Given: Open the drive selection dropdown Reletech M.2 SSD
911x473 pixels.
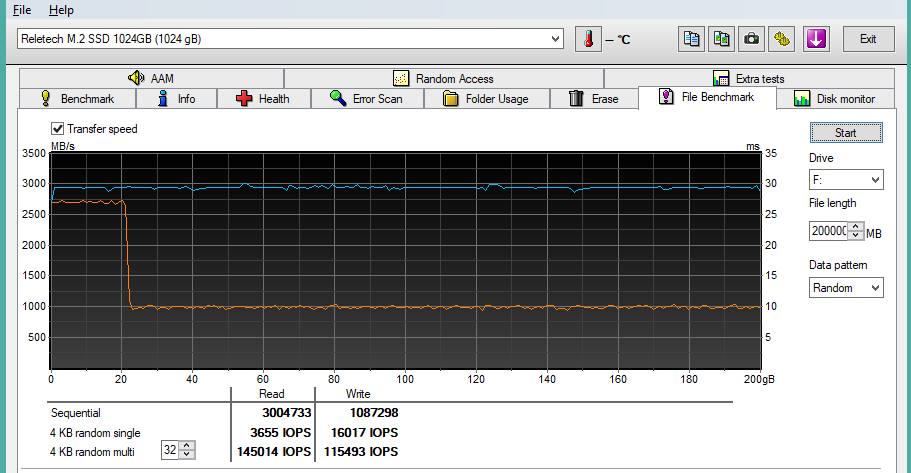Looking at the screenshot, I should click(290, 39).
